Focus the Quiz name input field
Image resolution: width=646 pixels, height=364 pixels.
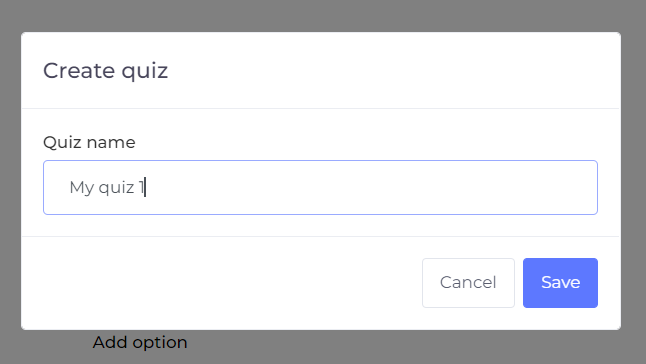321,187
